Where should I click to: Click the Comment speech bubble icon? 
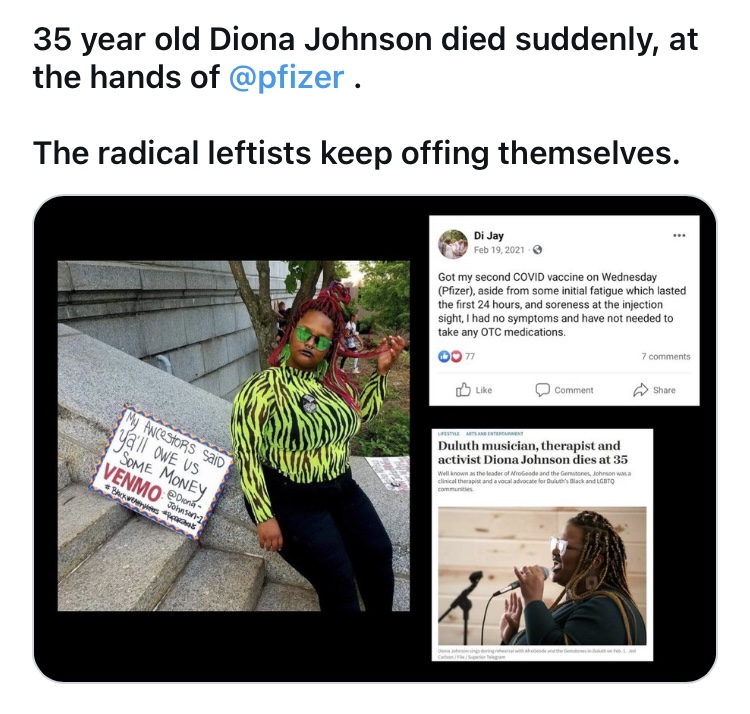pyautogui.click(x=542, y=390)
